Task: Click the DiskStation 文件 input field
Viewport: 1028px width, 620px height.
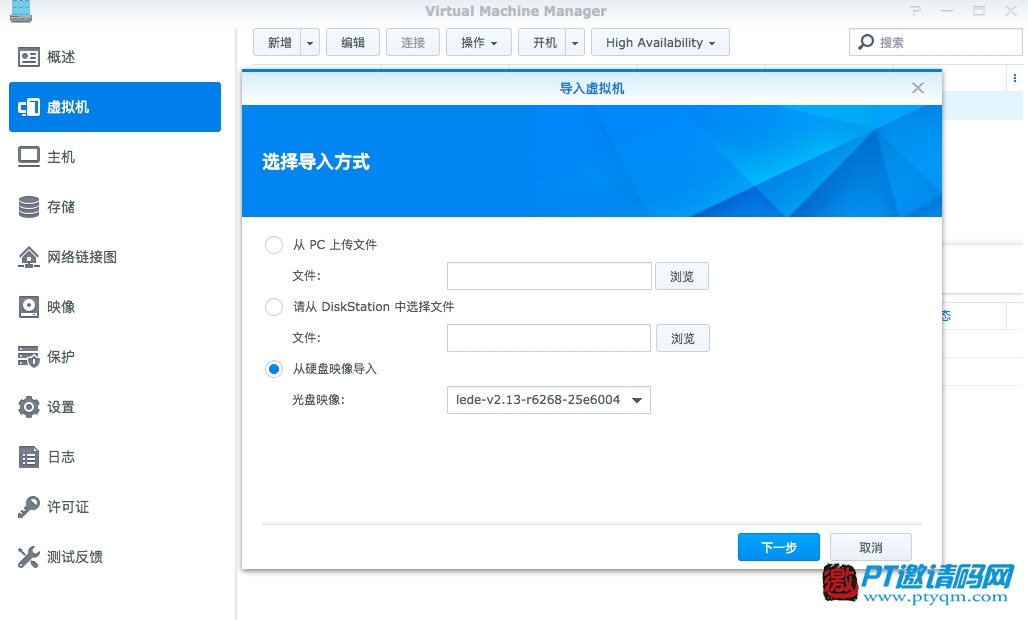Action: click(x=549, y=338)
